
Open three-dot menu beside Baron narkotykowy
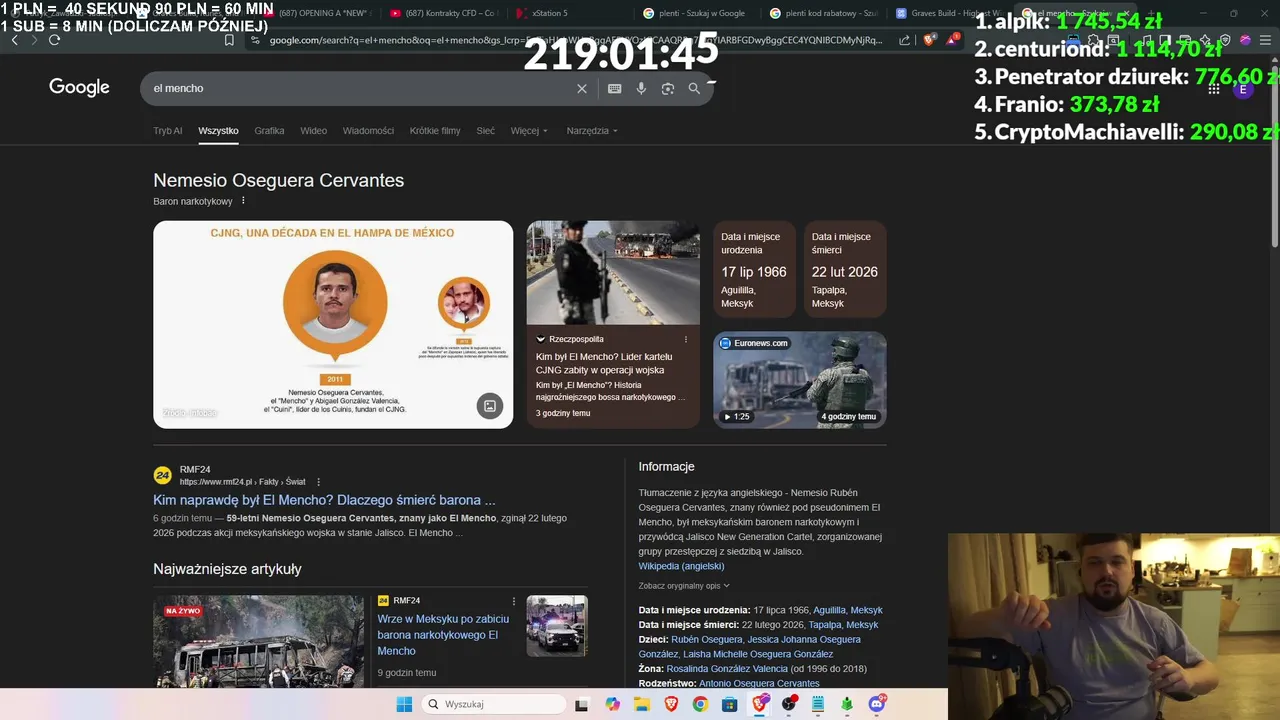click(x=243, y=201)
